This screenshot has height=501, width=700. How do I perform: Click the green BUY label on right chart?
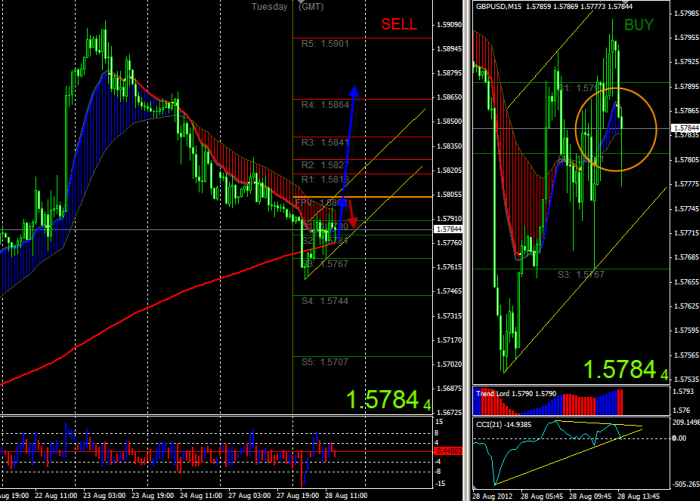(639, 25)
